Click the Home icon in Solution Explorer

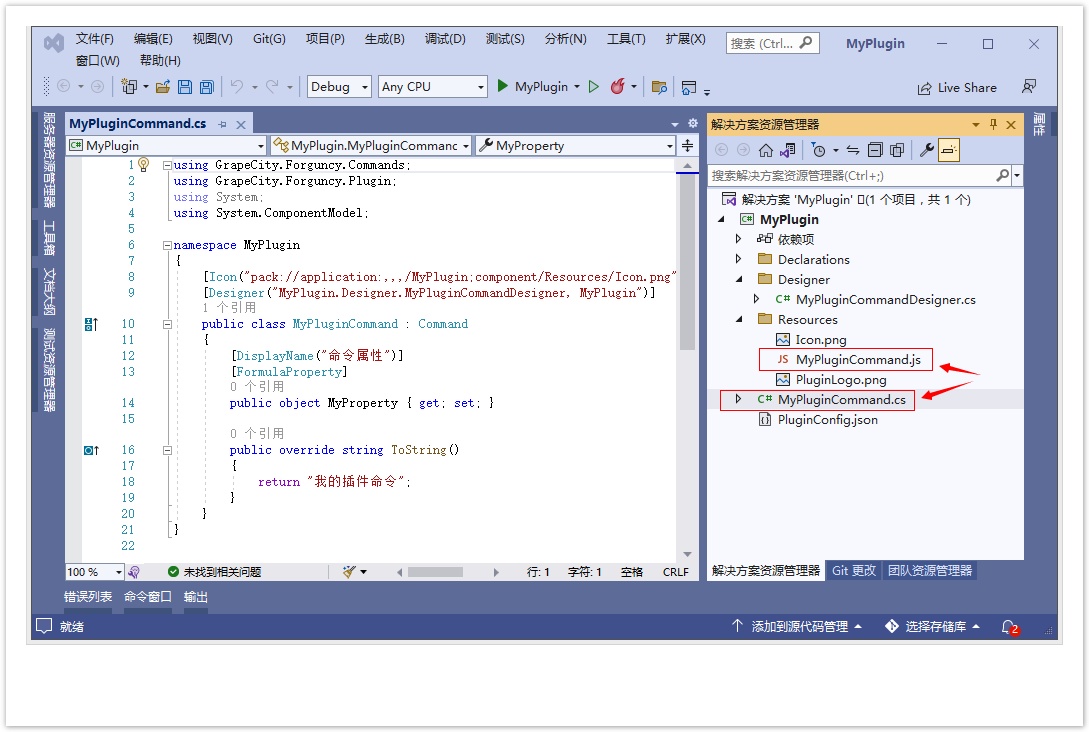tap(765, 150)
